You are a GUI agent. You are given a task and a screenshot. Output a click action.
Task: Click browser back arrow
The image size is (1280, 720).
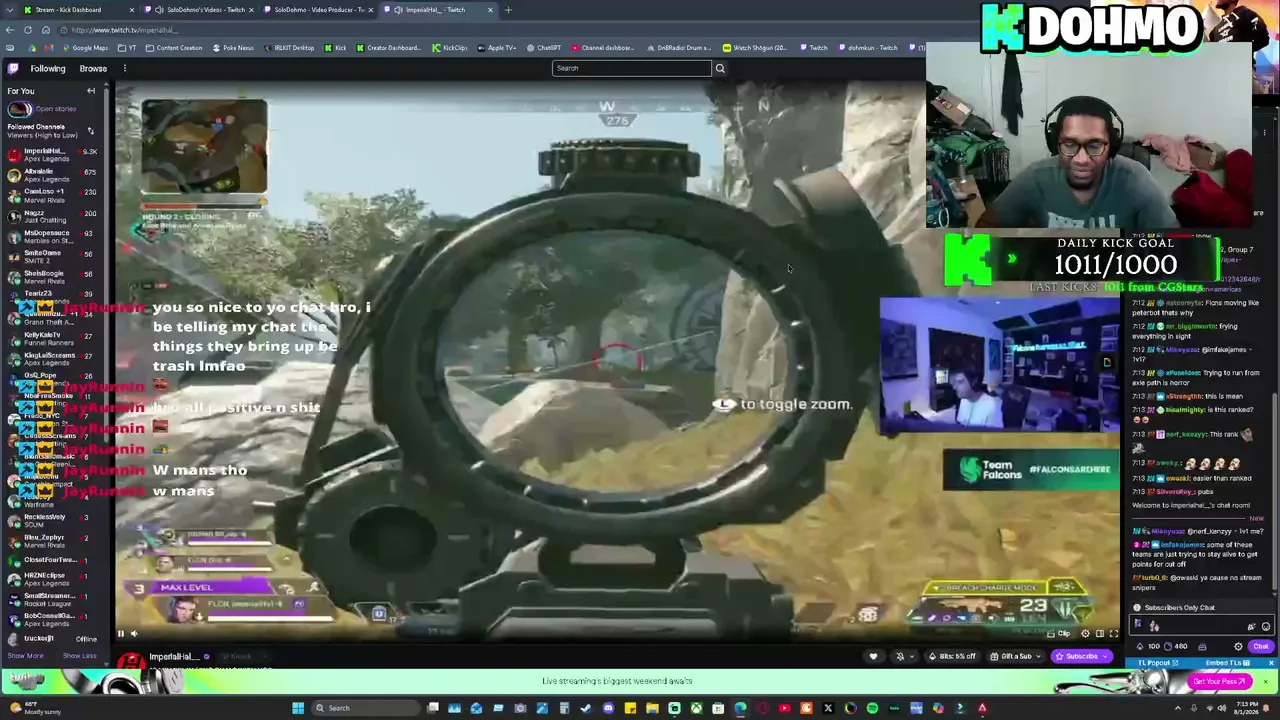click(10, 30)
